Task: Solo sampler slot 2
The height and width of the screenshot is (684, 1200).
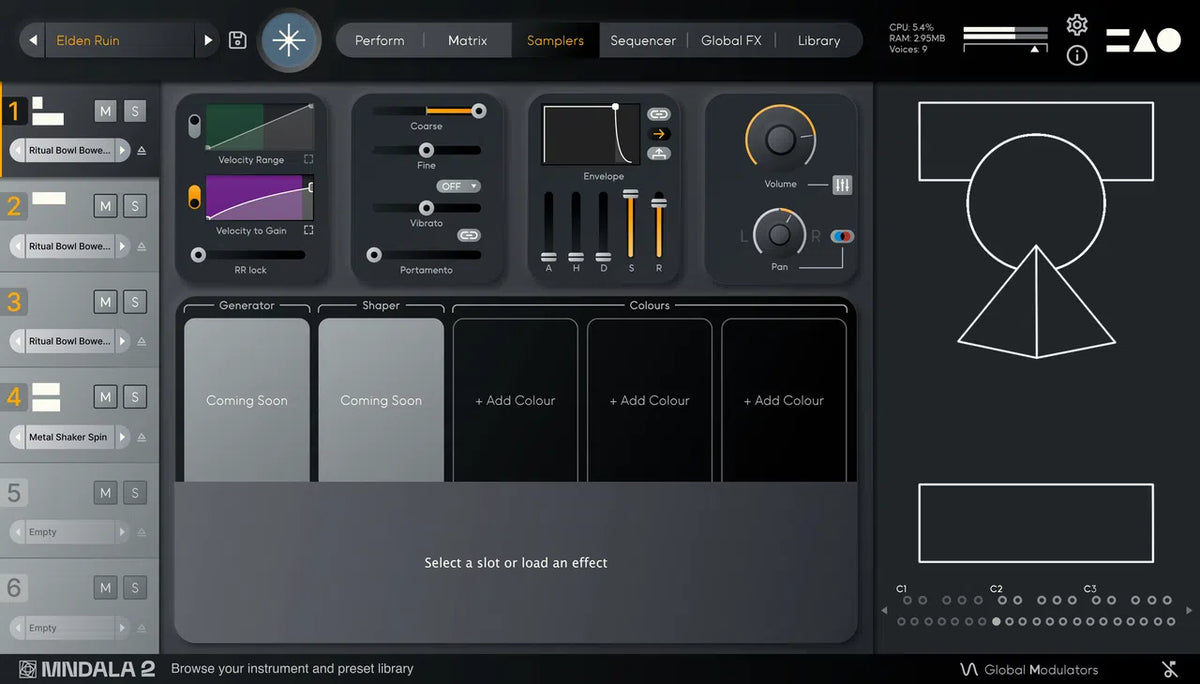Action: tap(135, 206)
